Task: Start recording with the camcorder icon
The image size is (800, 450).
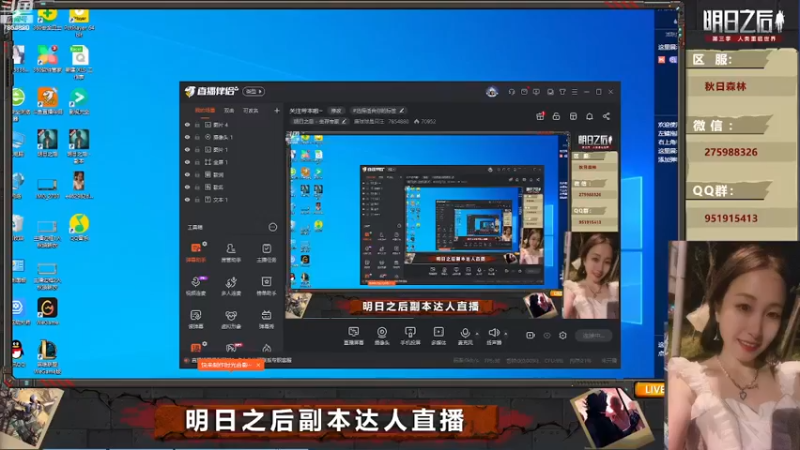Action: click(x=530, y=335)
